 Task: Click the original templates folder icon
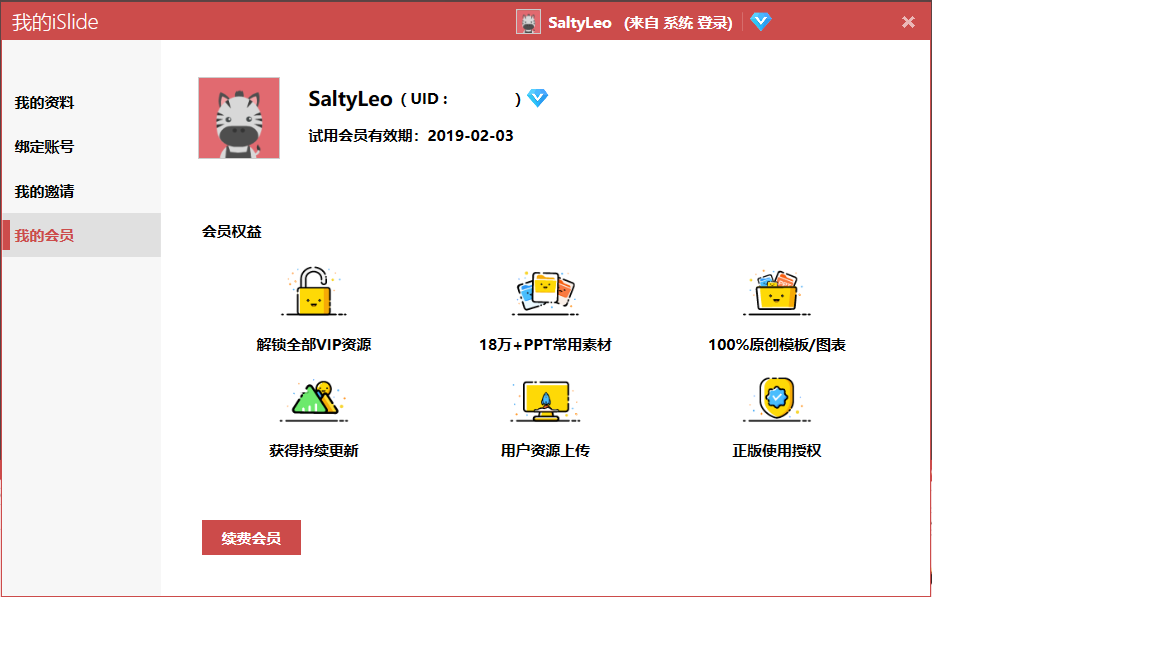(777, 292)
